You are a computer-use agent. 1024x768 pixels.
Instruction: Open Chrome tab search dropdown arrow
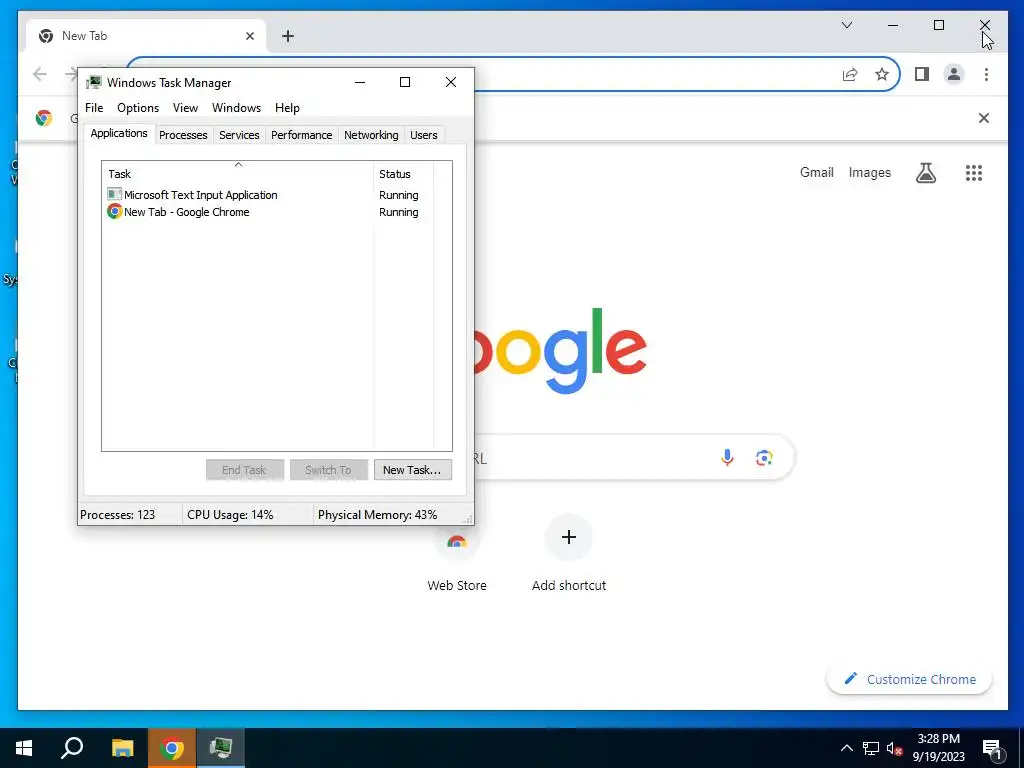(847, 25)
